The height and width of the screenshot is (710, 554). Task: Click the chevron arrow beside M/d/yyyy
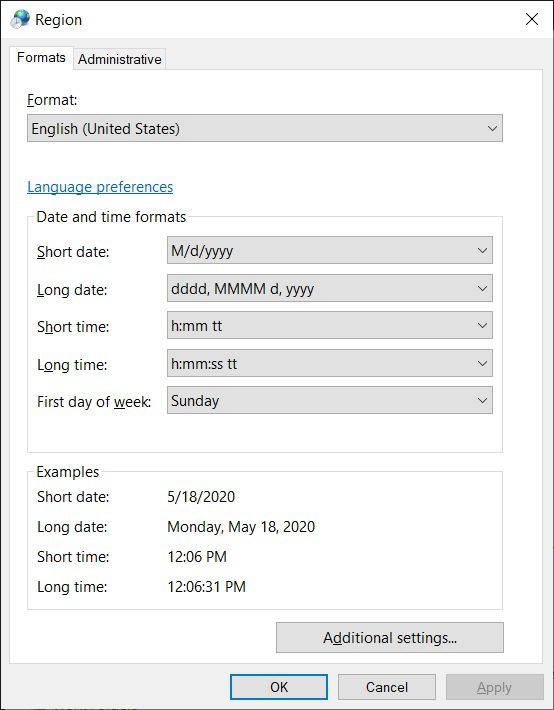point(482,250)
